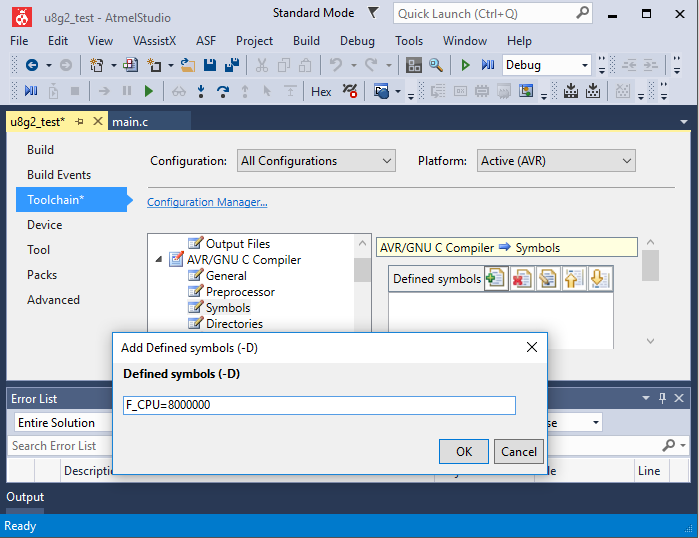
Task: Click the Defined symbols text field
Action: point(319,405)
